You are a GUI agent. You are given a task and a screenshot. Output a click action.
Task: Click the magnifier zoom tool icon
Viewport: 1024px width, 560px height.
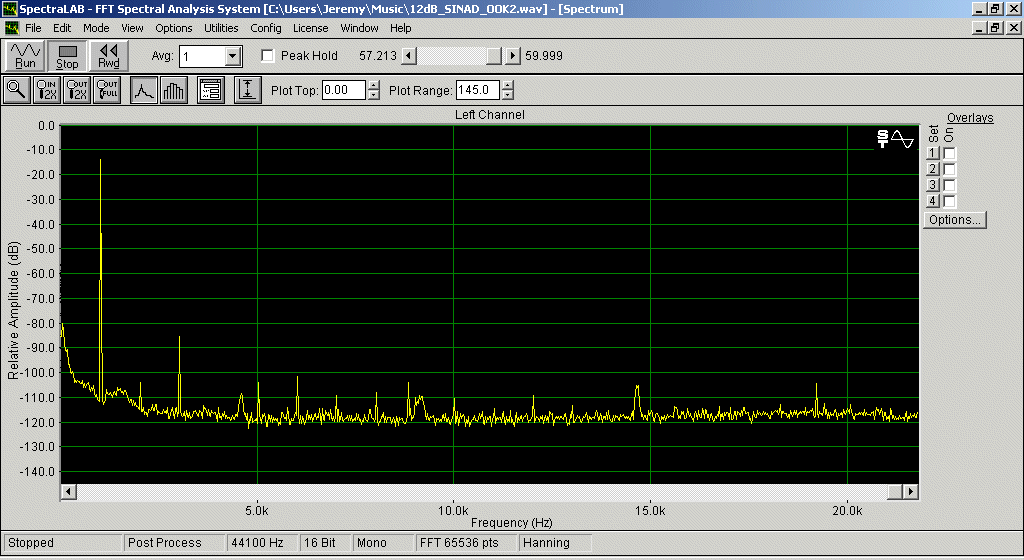click(17, 90)
